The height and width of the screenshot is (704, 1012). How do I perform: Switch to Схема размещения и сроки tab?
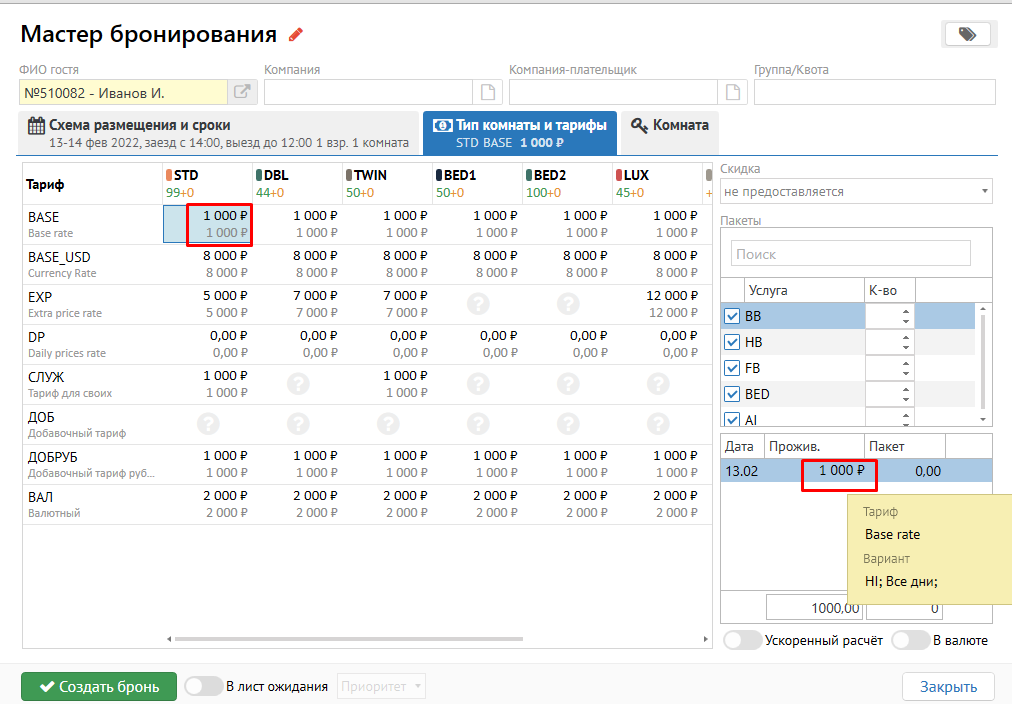(x=218, y=133)
